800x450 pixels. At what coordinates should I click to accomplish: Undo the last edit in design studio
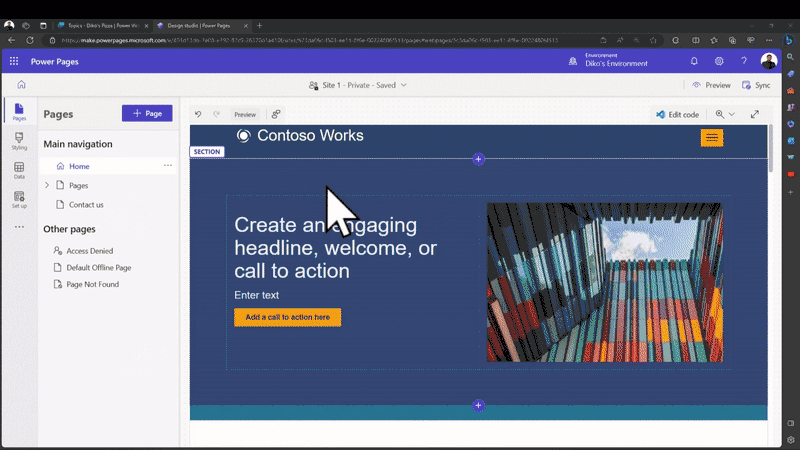198,114
